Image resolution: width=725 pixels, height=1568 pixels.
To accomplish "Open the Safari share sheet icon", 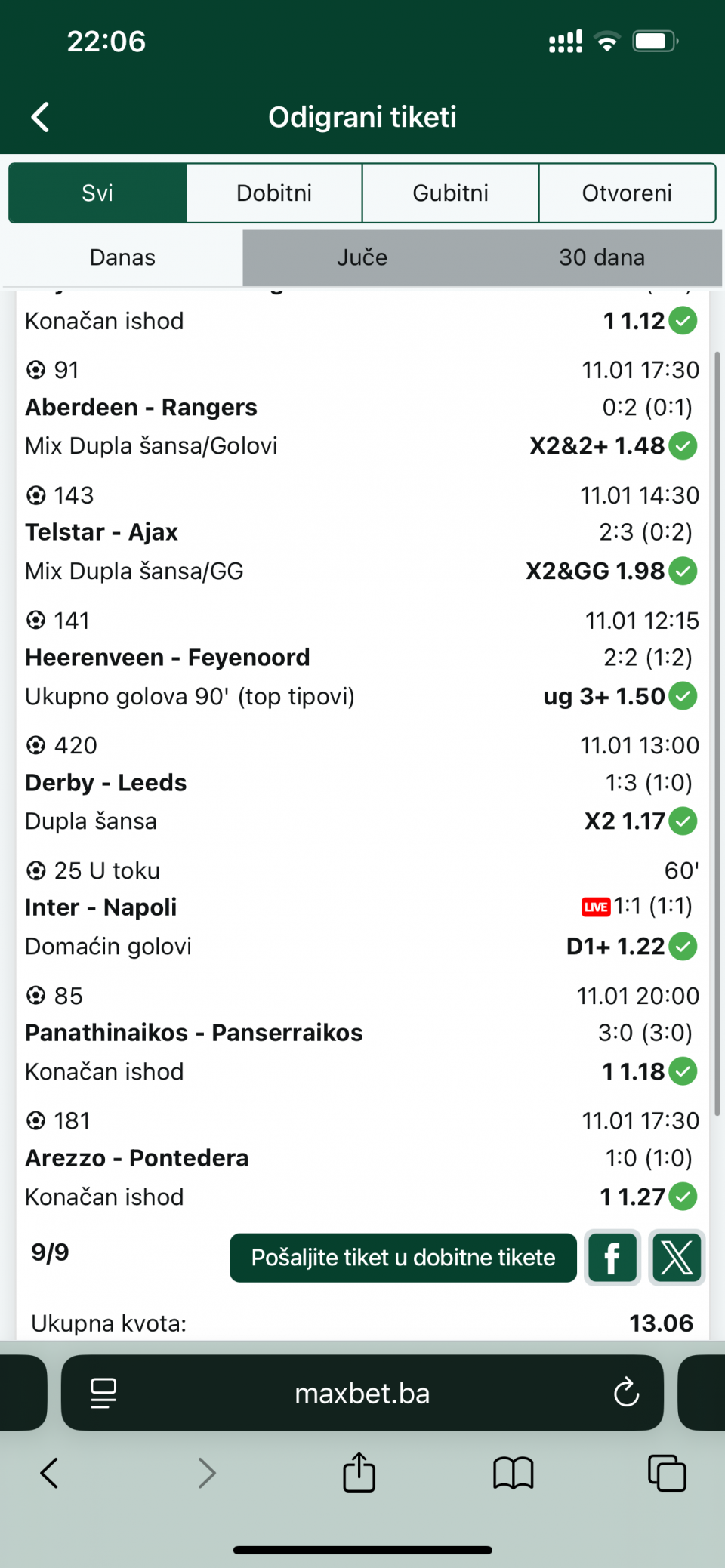I will coord(359,1473).
